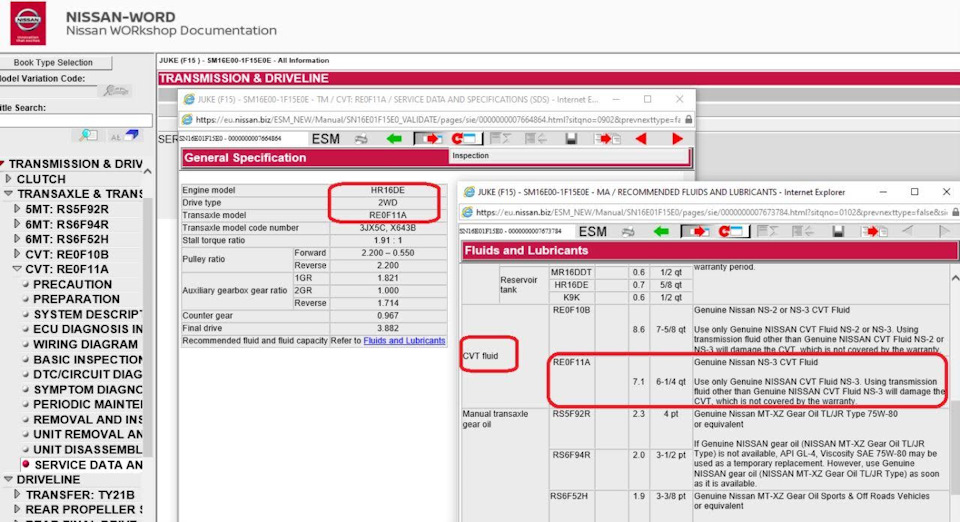Image resolution: width=960 pixels, height=522 pixels.
Task: Click the grayed next page triangle in Fluids toolbar
Action: pyautogui.click(x=943, y=231)
